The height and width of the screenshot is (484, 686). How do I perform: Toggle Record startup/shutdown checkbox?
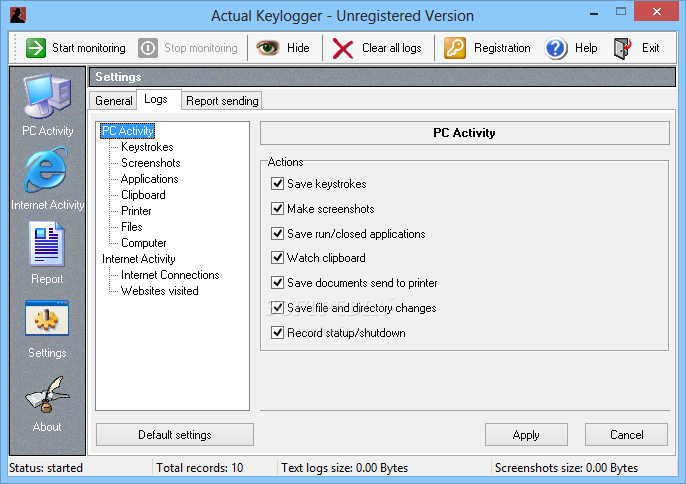point(277,332)
